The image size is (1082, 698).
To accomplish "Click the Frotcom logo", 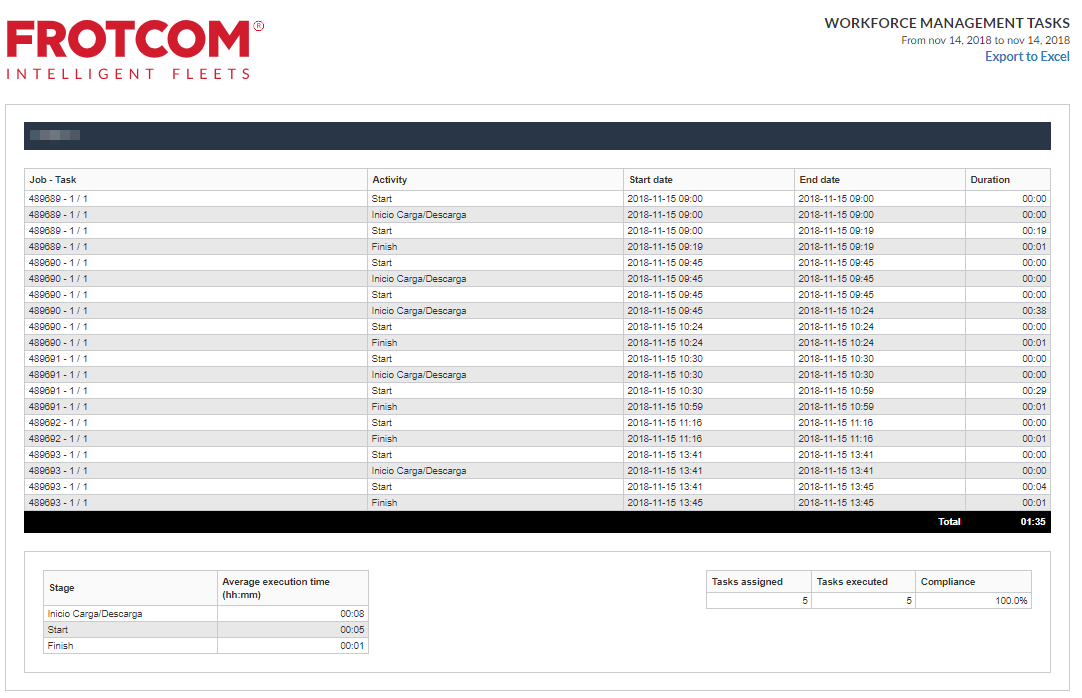I will pos(134,48).
